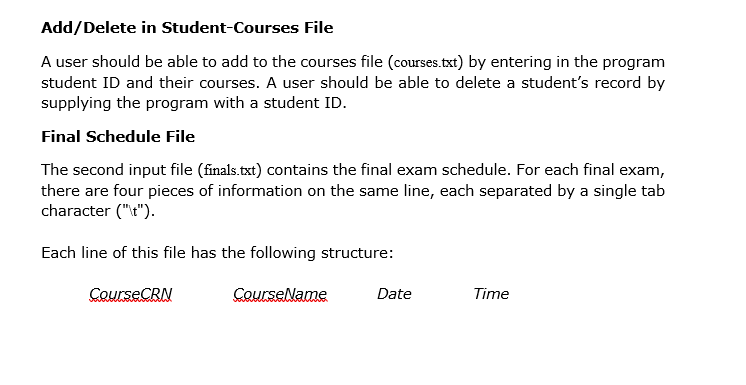746x385 pixels.
Task: Click the phrase 'supplying the program with a student ID'
Action: pos(192,103)
